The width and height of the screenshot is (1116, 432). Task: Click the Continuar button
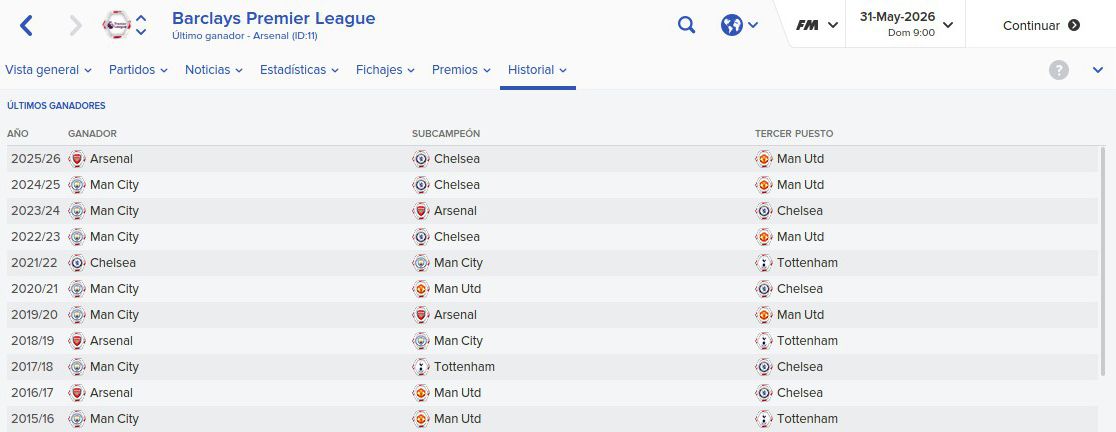[x=1041, y=26]
